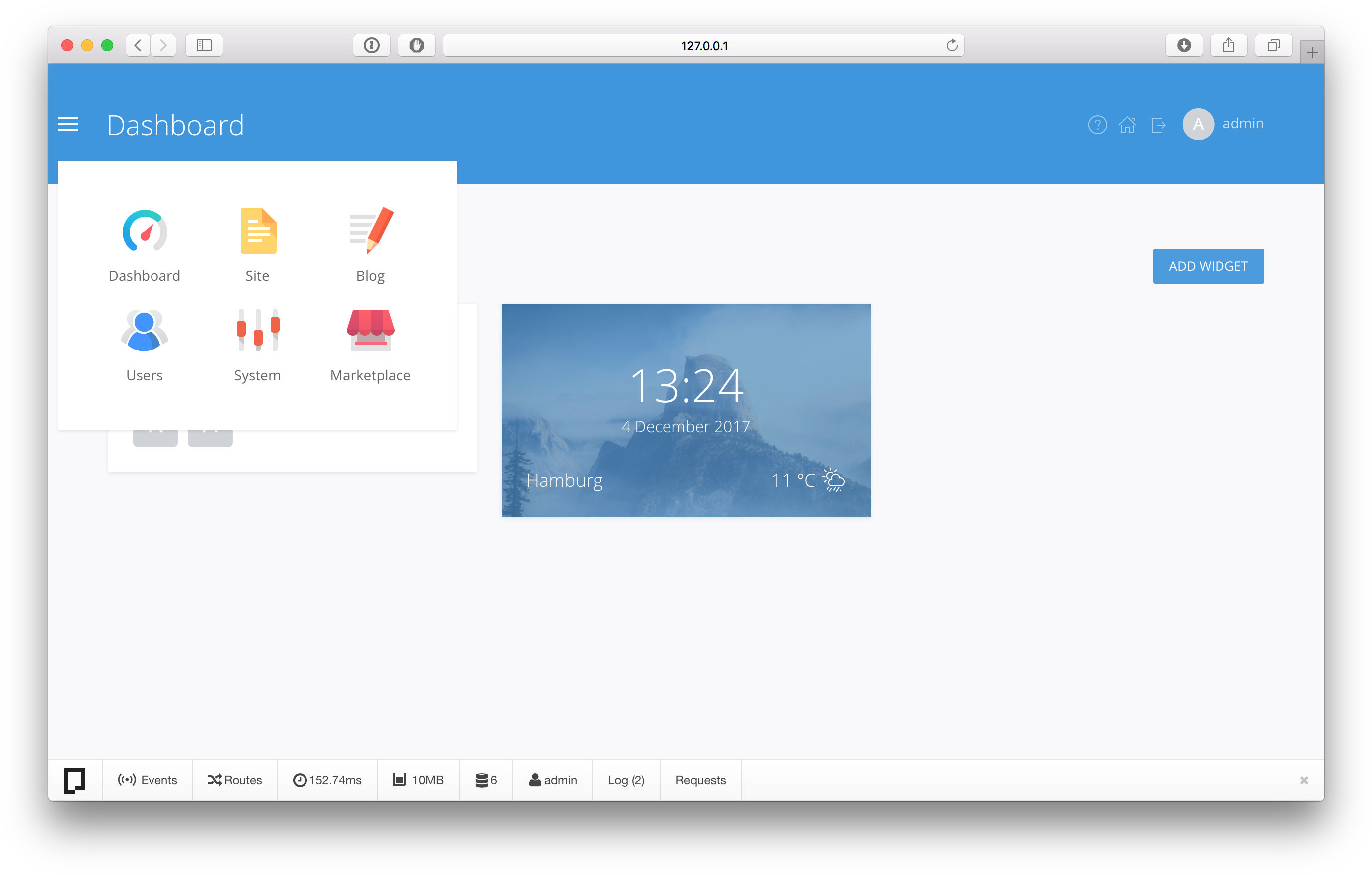
Task: Click the Safari share icon
Action: click(x=1228, y=45)
